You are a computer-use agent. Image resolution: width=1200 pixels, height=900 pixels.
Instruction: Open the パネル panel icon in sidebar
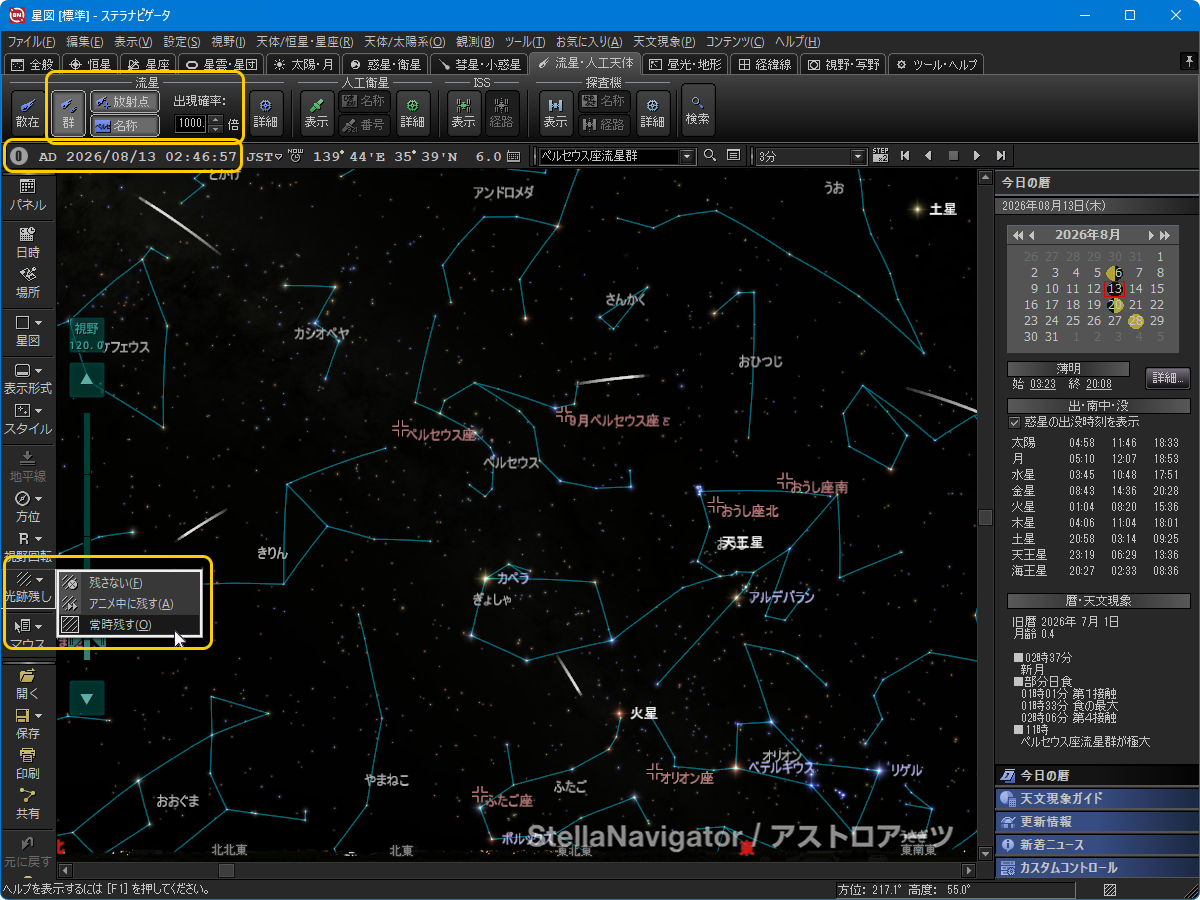coord(28,195)
